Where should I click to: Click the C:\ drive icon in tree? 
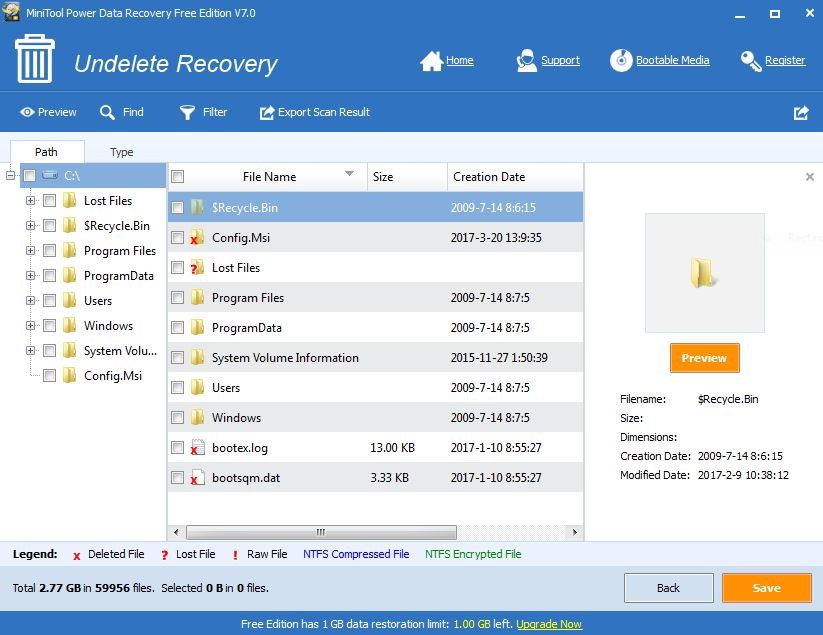point(50,175)
